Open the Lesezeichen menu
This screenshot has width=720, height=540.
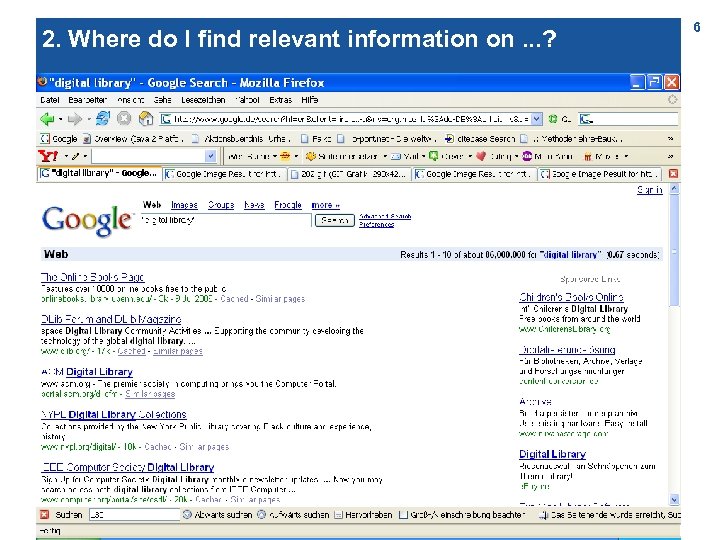pos(203,100)
